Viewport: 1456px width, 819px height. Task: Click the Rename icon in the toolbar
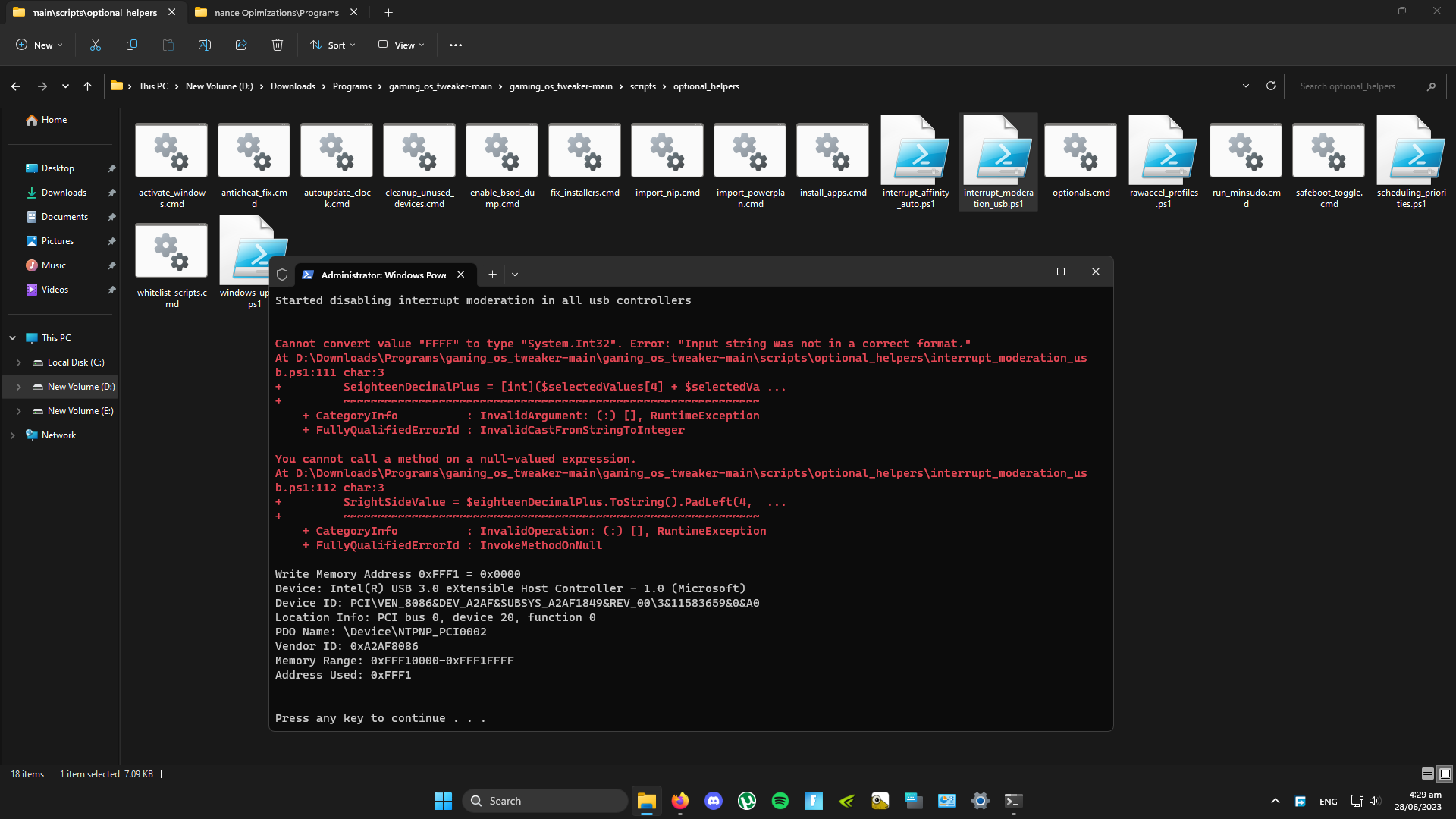point(205,45)
